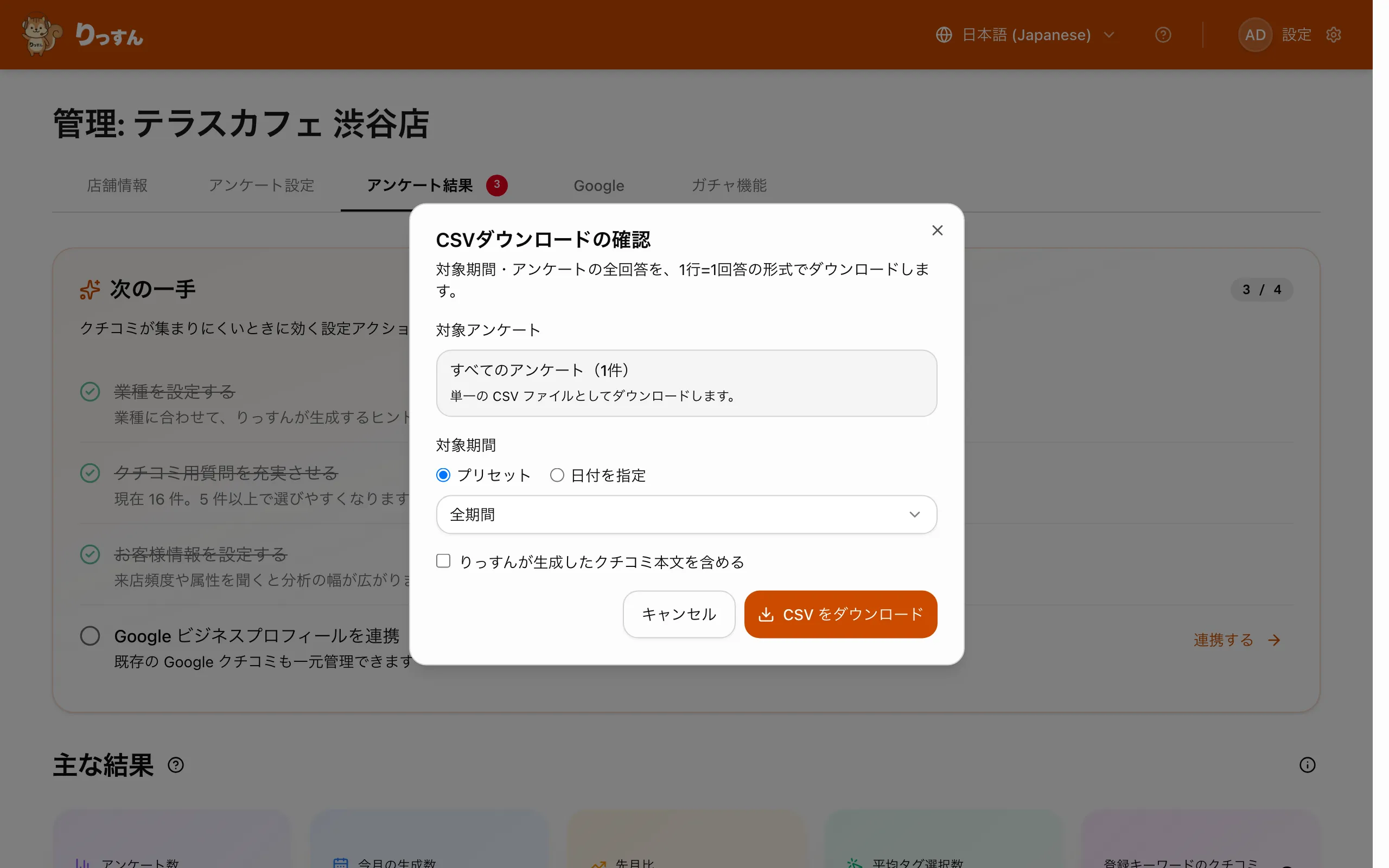Select the プリセット radio button
1389x868 pixels.
click(x=443, y=475)
